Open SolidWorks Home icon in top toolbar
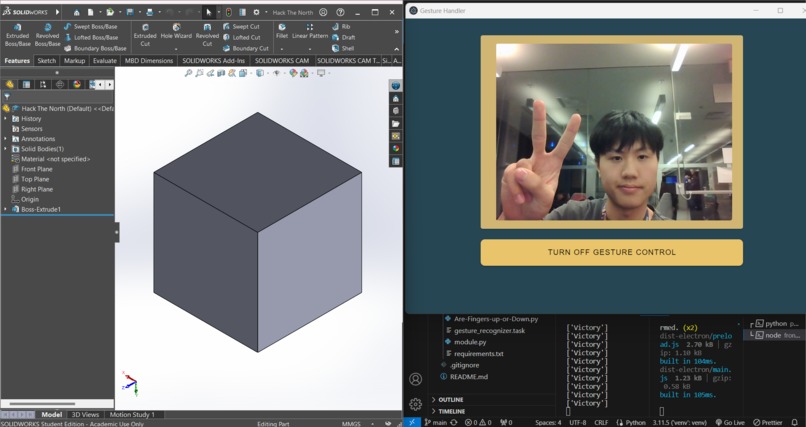This screenshot has width=806, height=427. click(77, 12)
